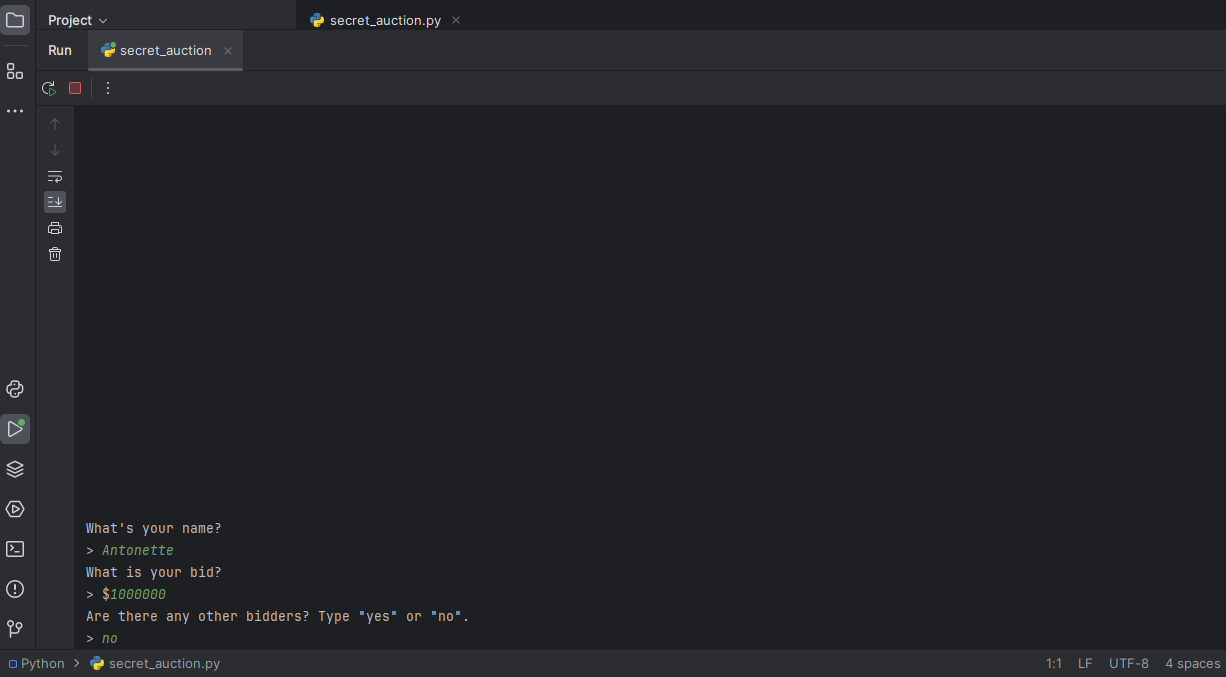Image resolution: width=1226 pixels, height=677 pixels.
Task: Close the secret_auction run tab
Action: point(228,51)
